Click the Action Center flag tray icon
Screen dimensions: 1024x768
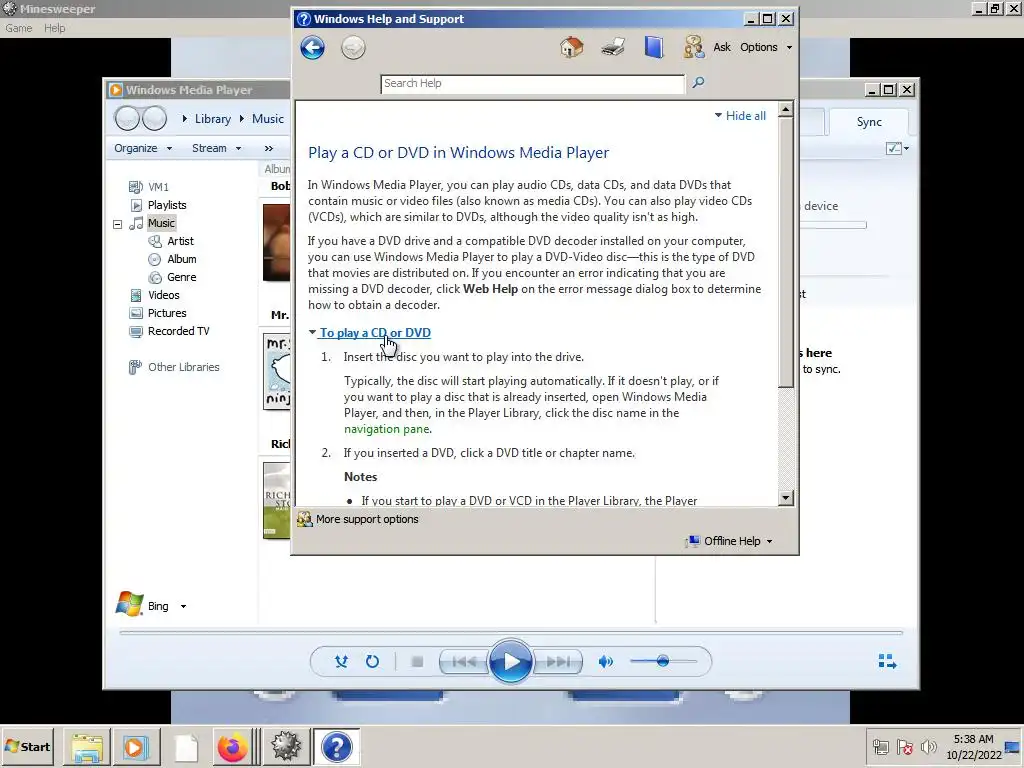click(x=904, y=746)
